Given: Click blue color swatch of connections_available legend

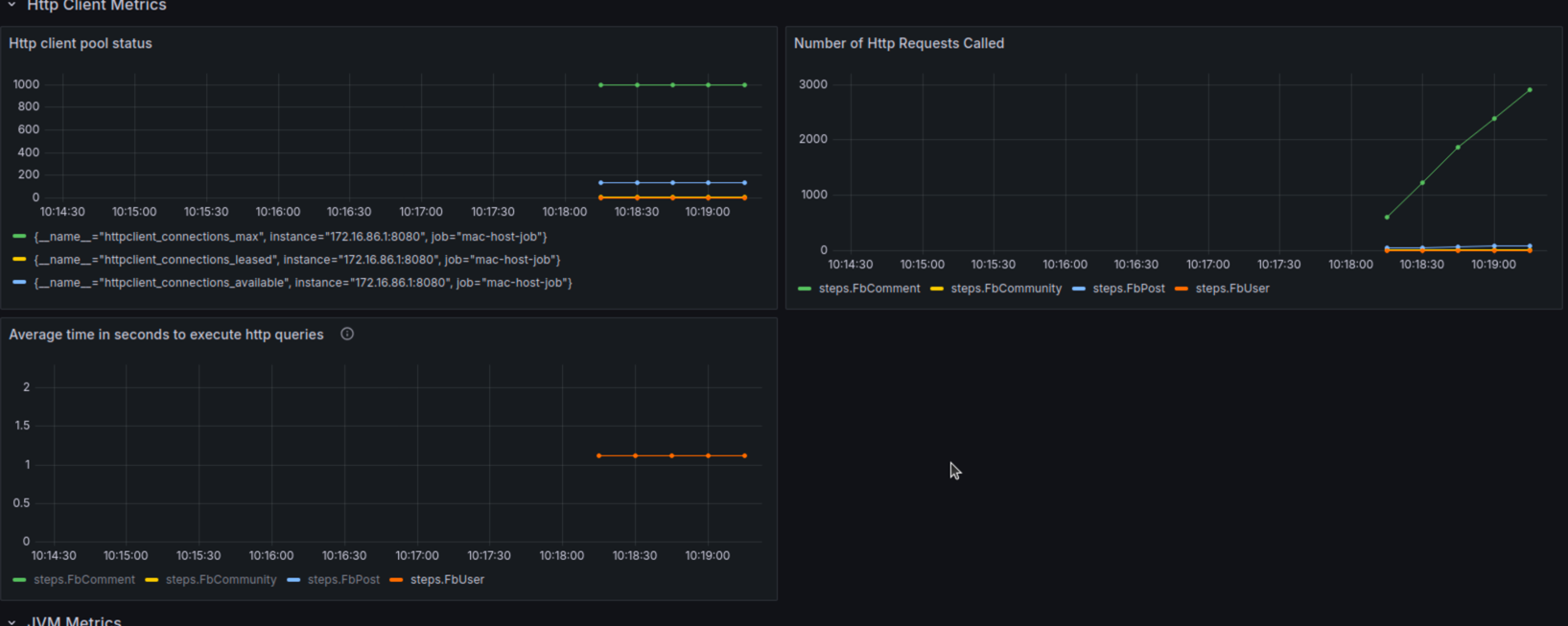Looking at the screenshot, I should click(x=19, y=282).
